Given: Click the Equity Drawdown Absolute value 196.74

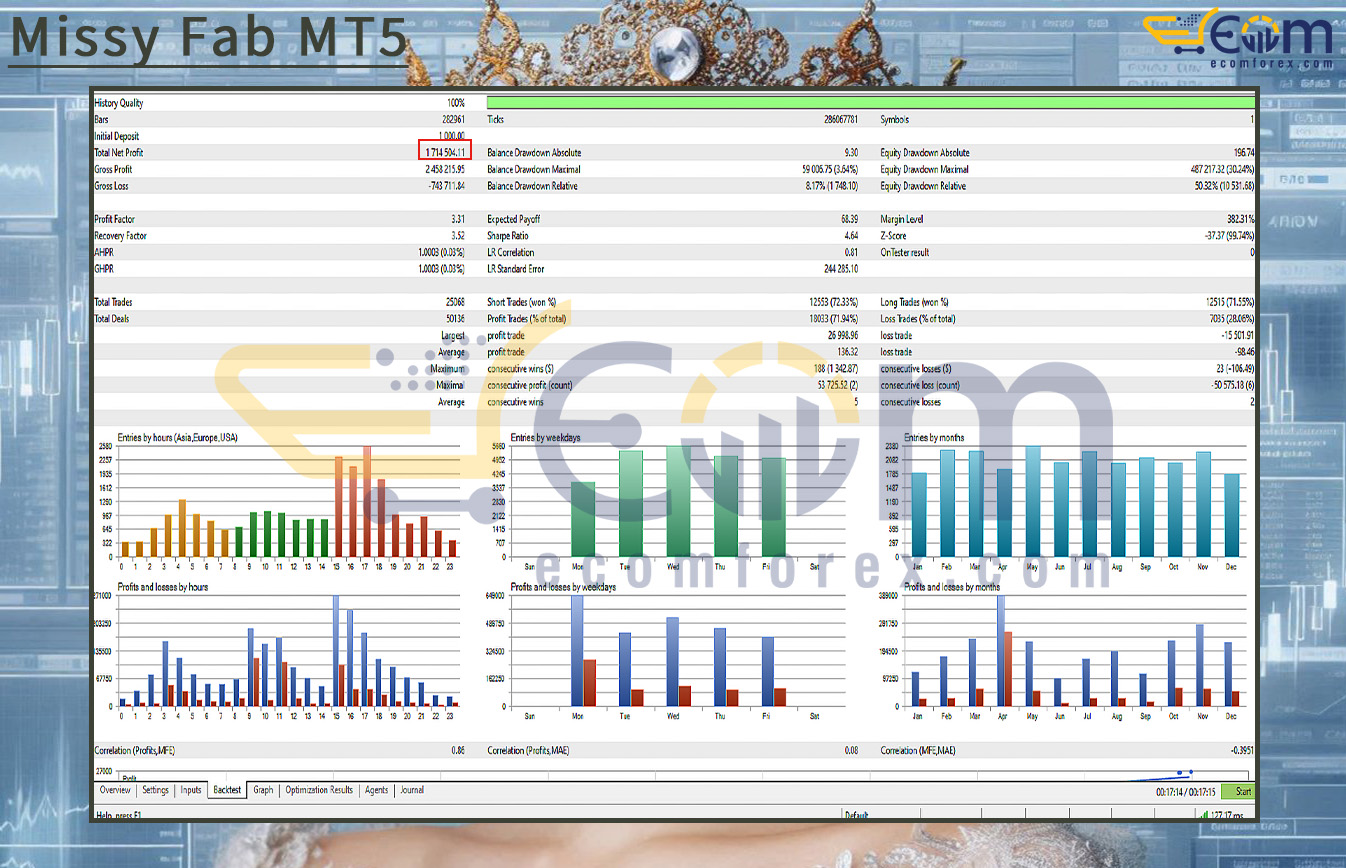Looking at the screenshot, I should pyautogui.click(x=1244, y=153).
